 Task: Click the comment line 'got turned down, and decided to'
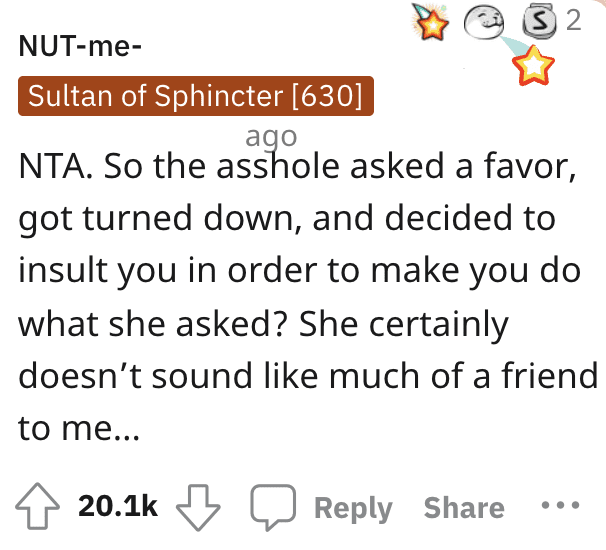(x=287, y=218)
